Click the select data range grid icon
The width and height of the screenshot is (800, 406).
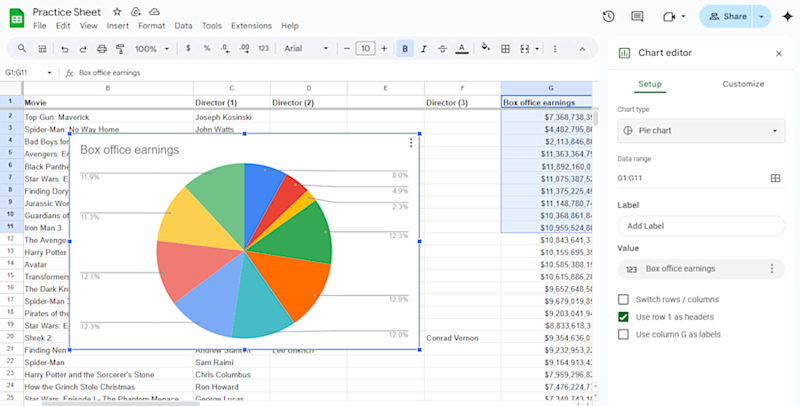coord(775,178)
